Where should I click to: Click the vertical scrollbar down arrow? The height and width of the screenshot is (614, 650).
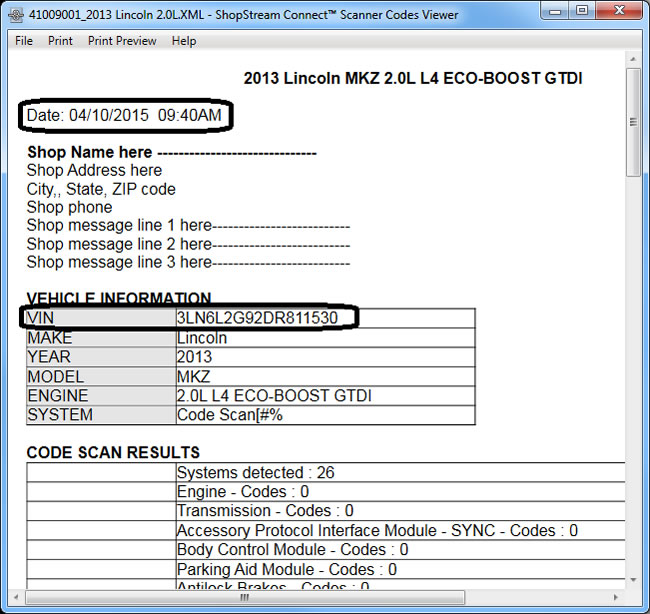[x=633, y=581]
